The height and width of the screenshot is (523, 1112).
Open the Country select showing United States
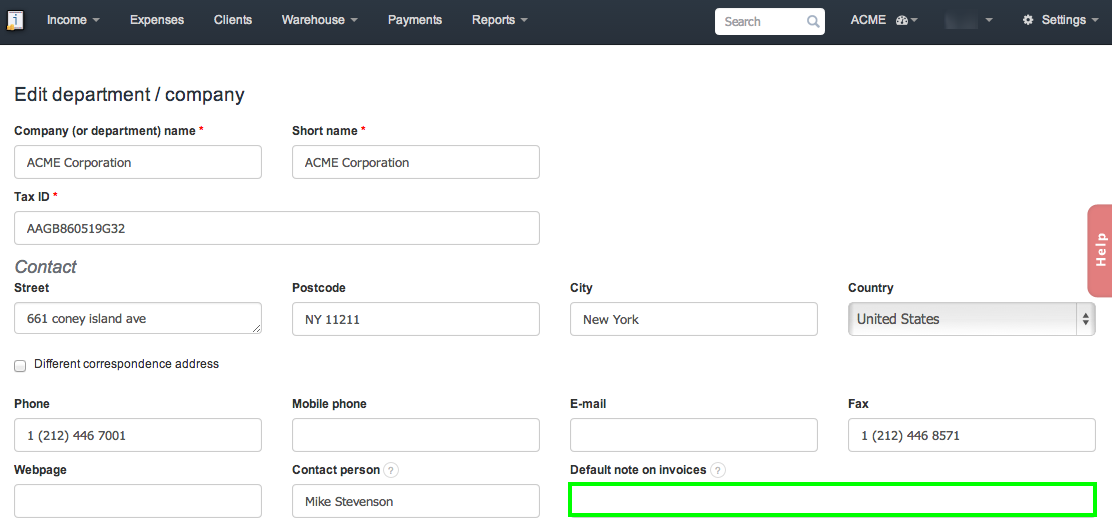click(x=972, y=319)
